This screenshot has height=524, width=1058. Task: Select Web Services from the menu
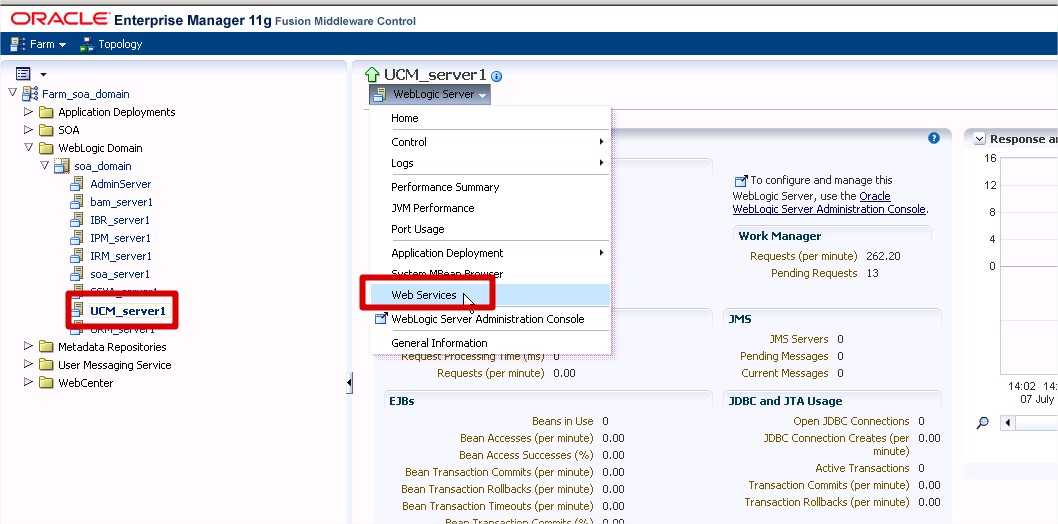point(424,295)
